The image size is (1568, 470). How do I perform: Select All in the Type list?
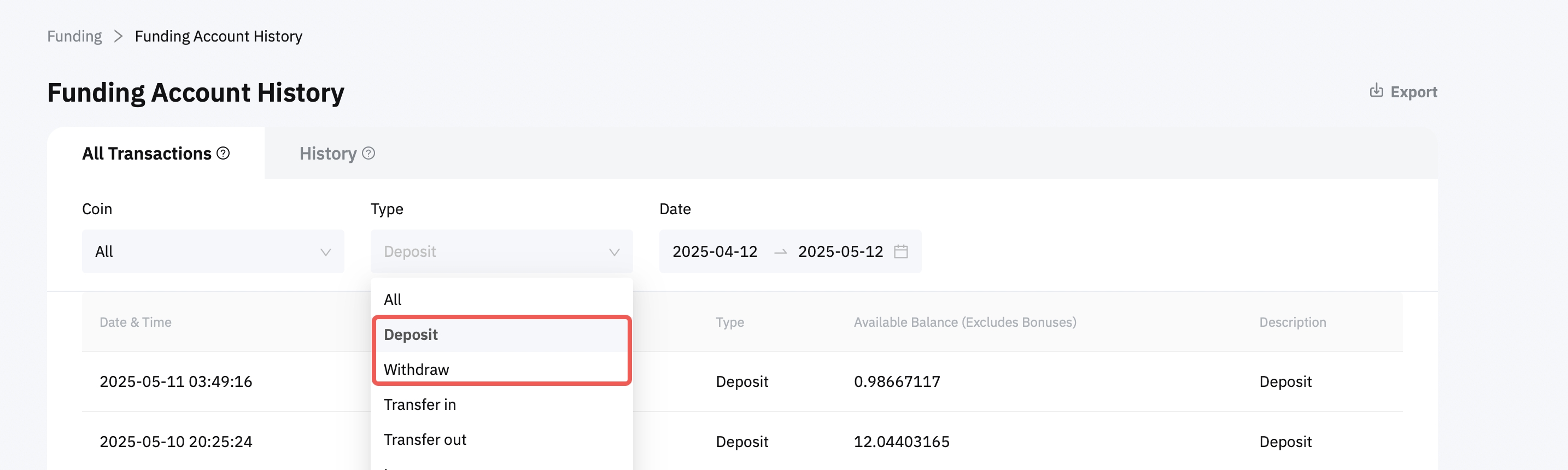tap(393, 299)
